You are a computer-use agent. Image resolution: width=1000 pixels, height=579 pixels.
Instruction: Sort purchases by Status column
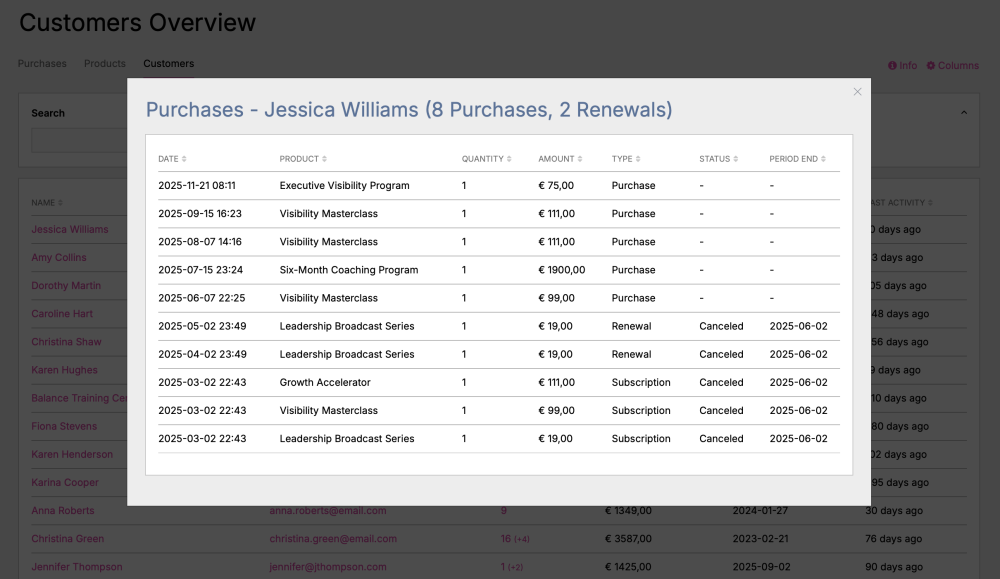pos(718,159)
